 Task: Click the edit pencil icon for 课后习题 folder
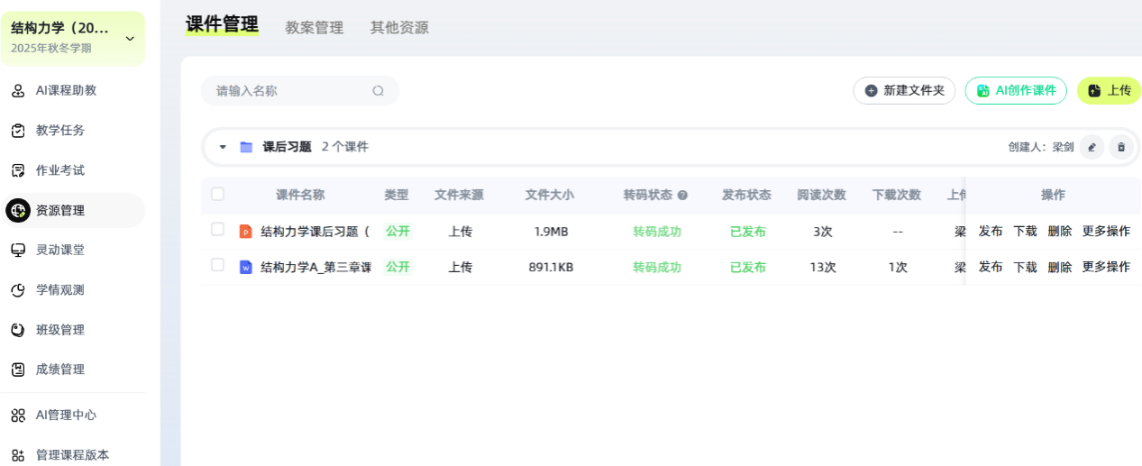(x=1092, y=147)
